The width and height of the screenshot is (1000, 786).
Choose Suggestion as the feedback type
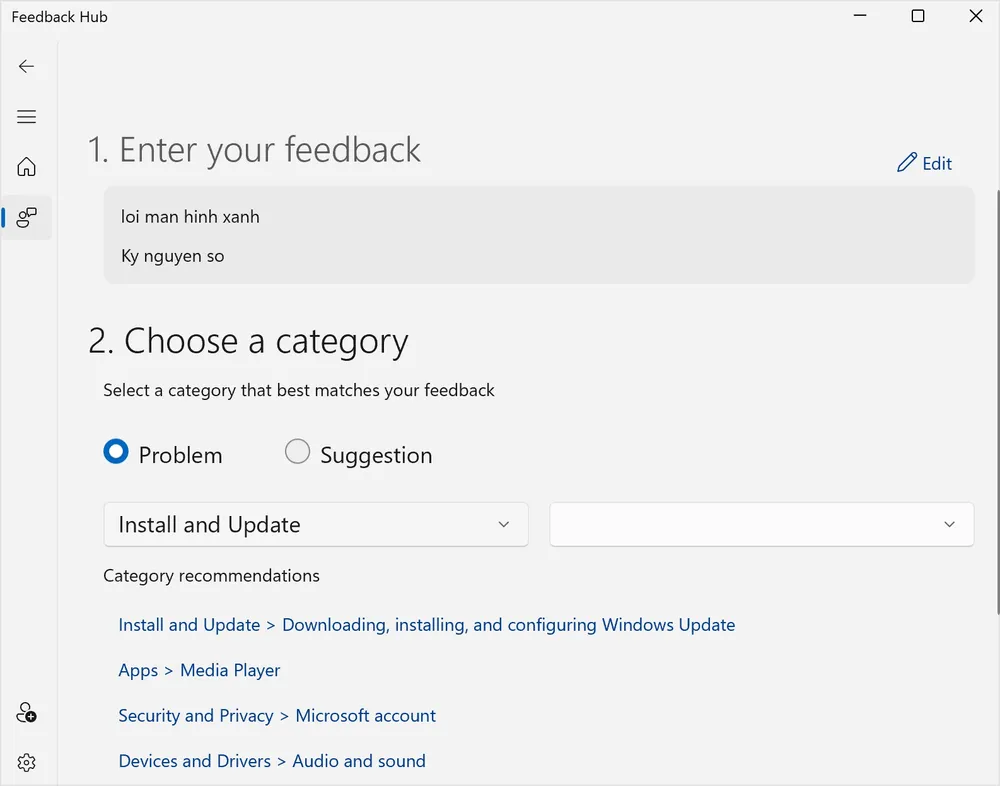[x=297, y=452]
